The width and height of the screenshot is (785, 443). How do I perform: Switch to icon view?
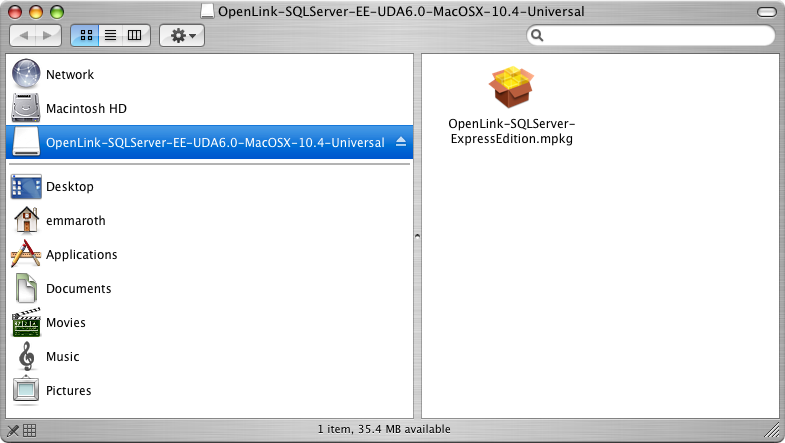tap(86, 35)
